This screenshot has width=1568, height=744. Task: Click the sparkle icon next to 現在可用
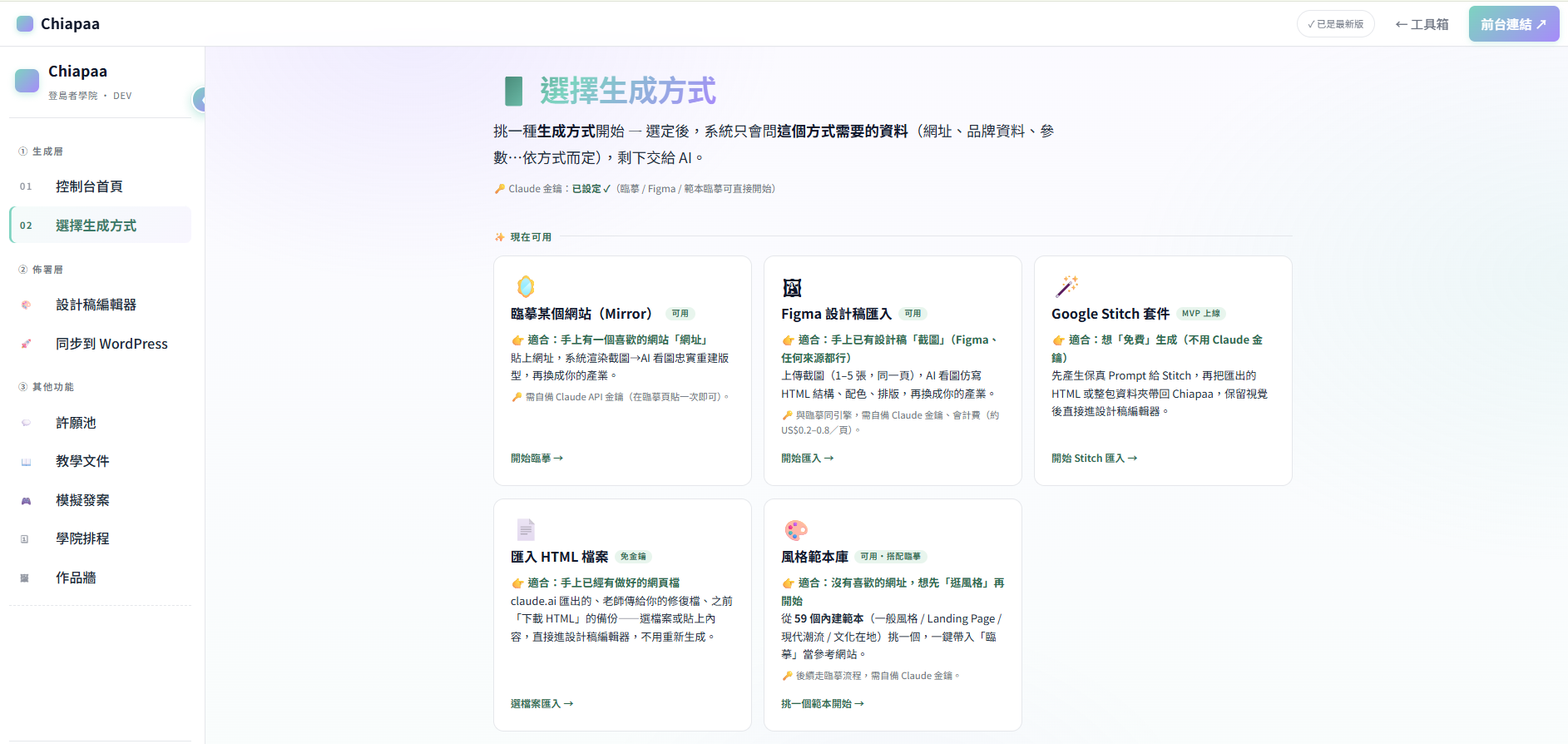500,237
